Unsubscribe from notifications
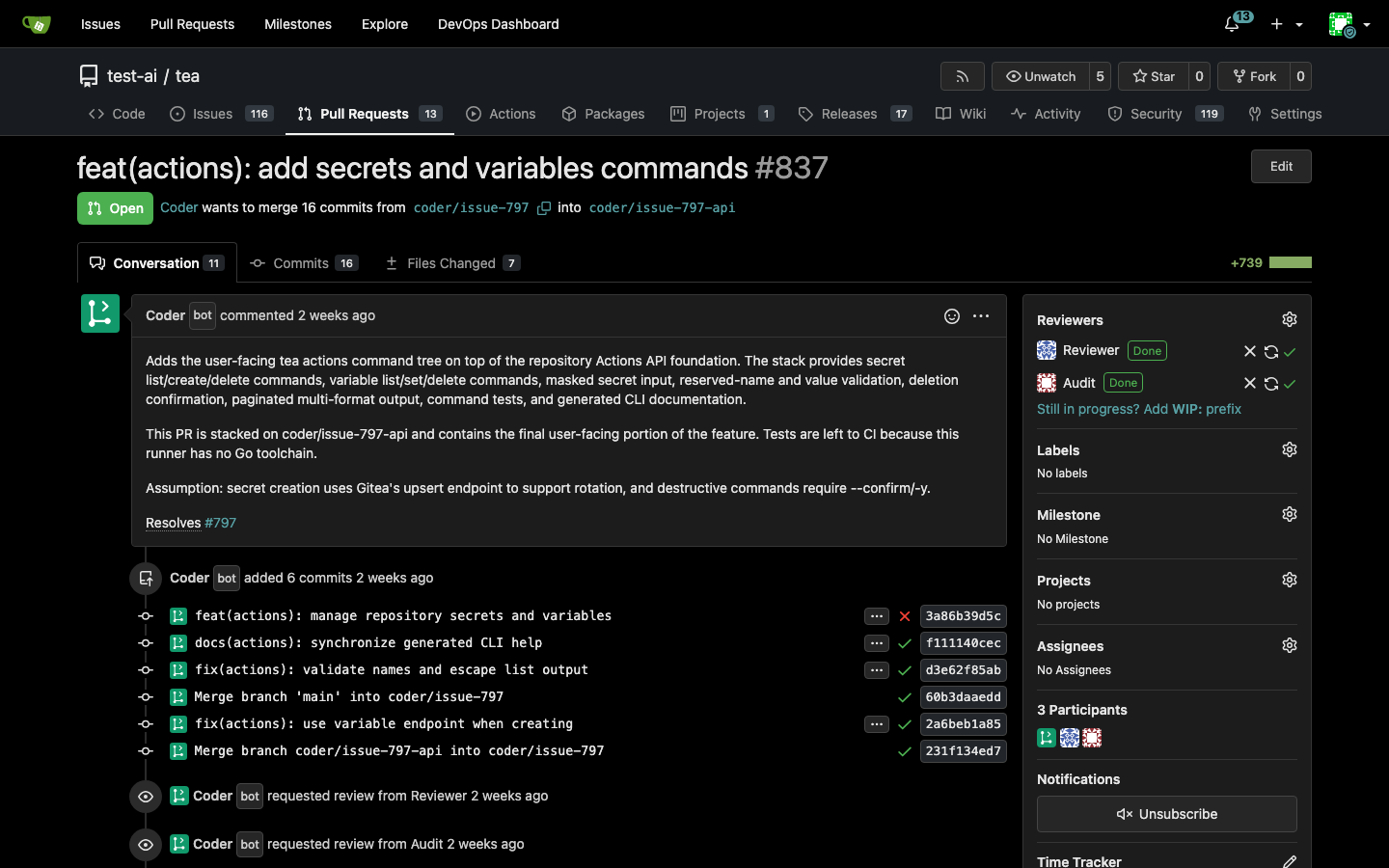 tap(1167, 814)
